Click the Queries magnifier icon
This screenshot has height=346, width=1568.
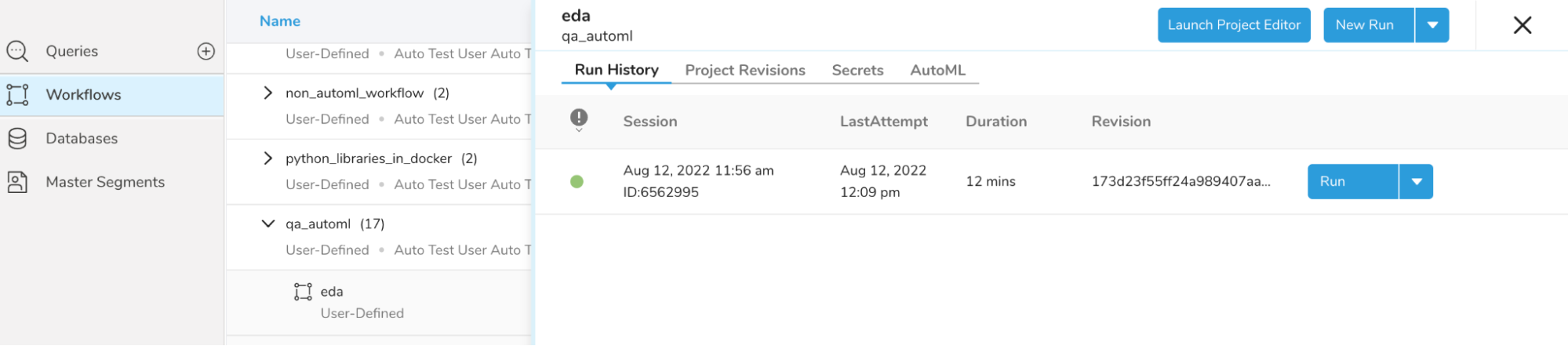coord(17,52)
